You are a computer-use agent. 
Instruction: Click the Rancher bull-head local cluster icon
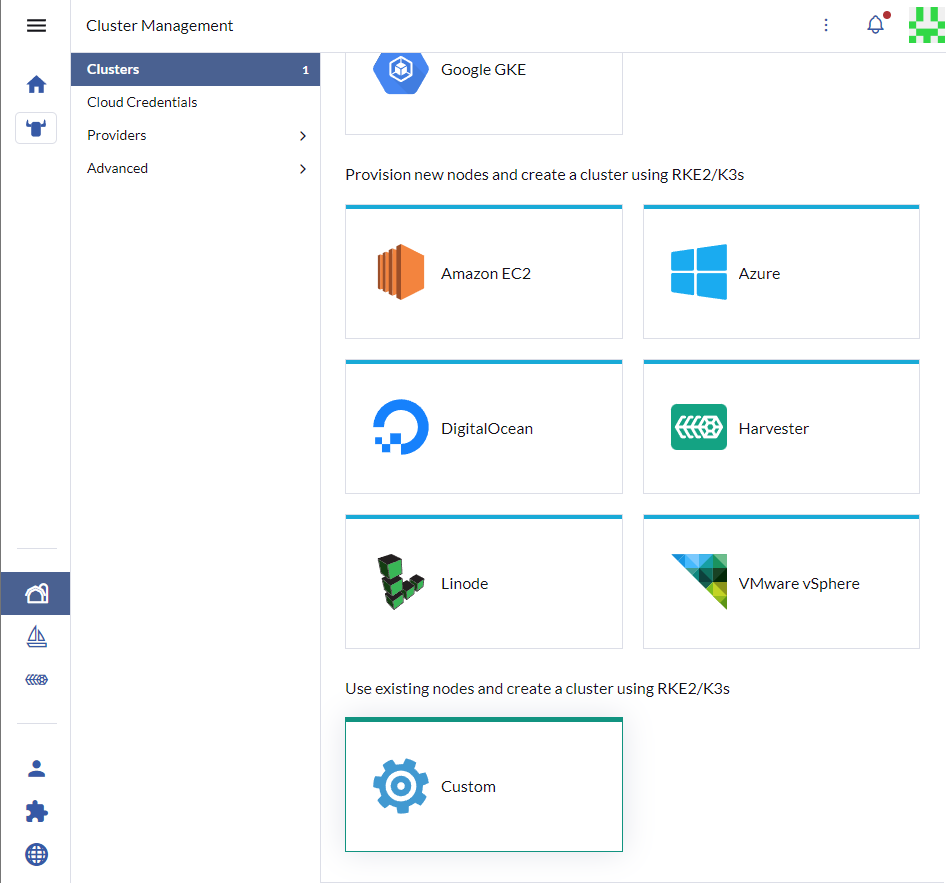36,129
